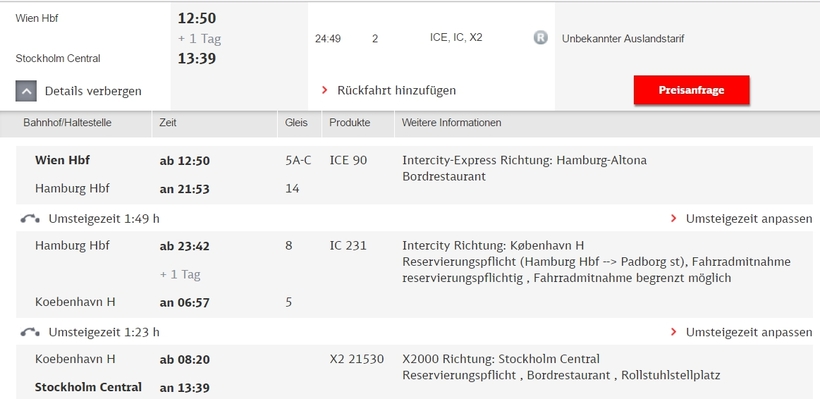Click the Details verbergen label
The image size is (820, 399).
pyautogui.click(x=93, y=91)
